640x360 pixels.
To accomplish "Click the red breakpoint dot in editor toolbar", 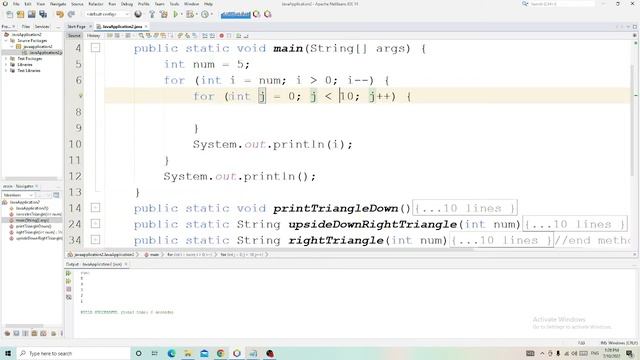I will coord(222,36).
